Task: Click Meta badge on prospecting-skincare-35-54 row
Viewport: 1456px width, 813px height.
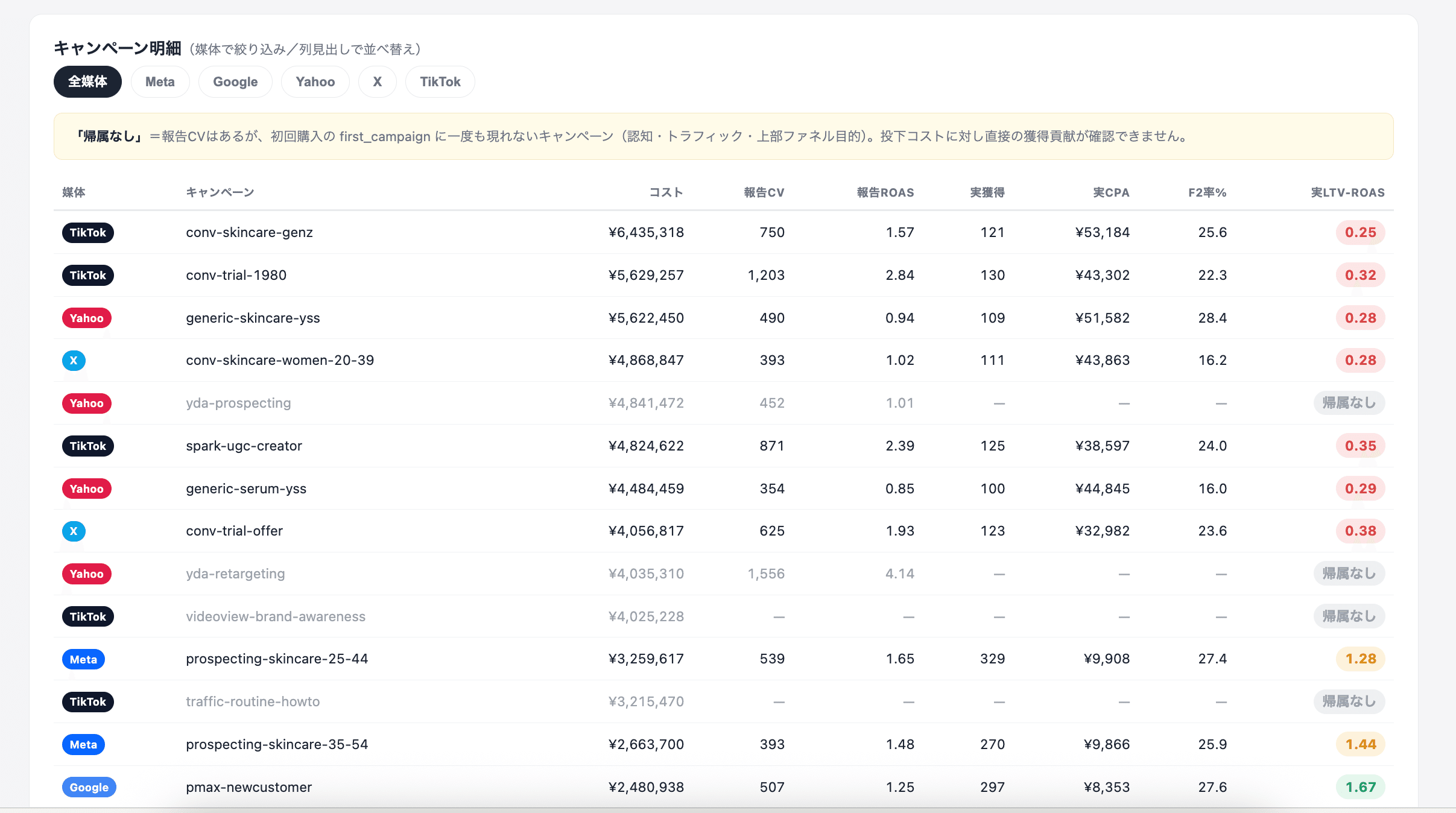Action: click(x=83, y=744)
